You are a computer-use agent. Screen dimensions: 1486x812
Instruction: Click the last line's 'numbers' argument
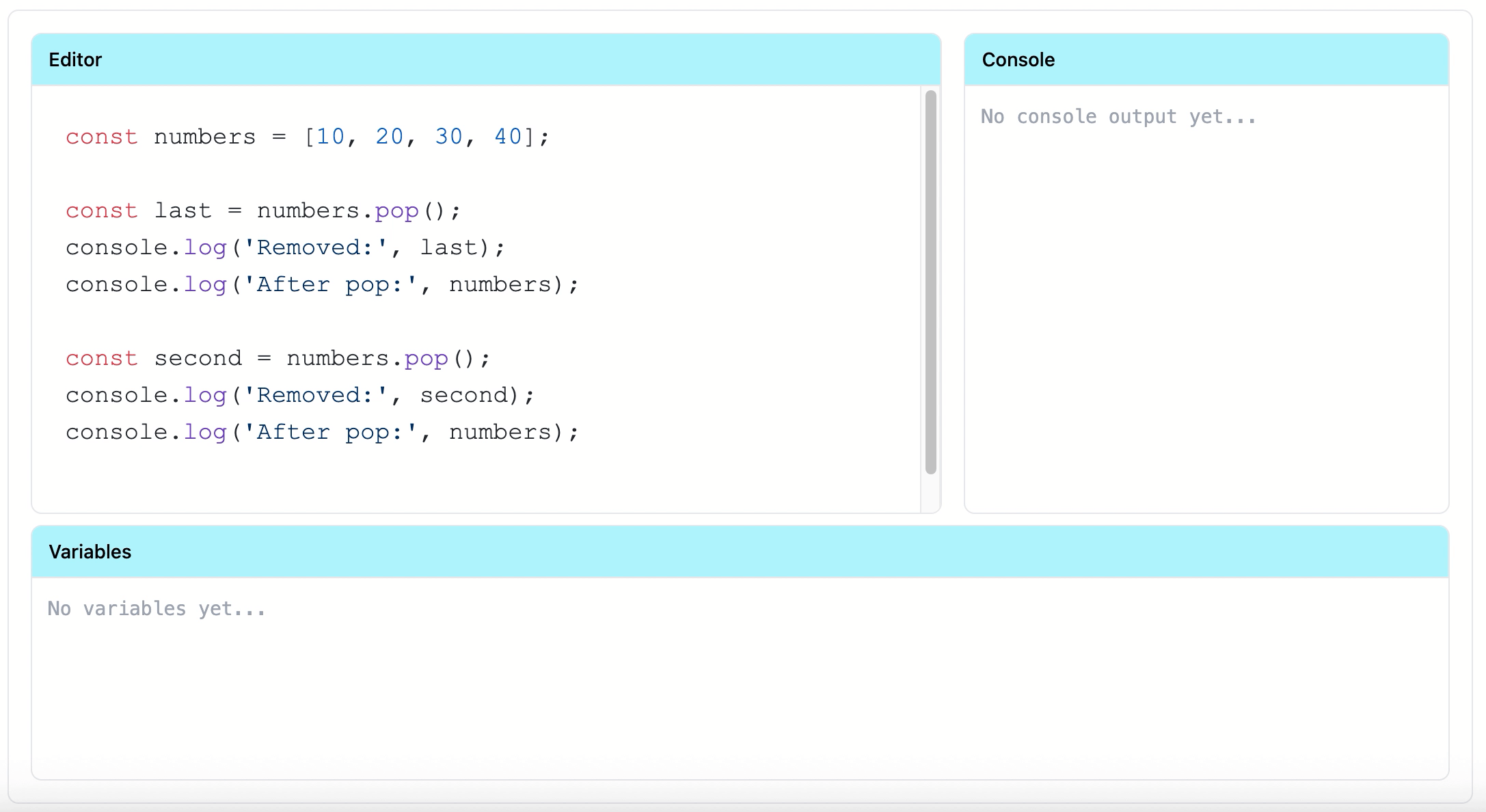500,432
